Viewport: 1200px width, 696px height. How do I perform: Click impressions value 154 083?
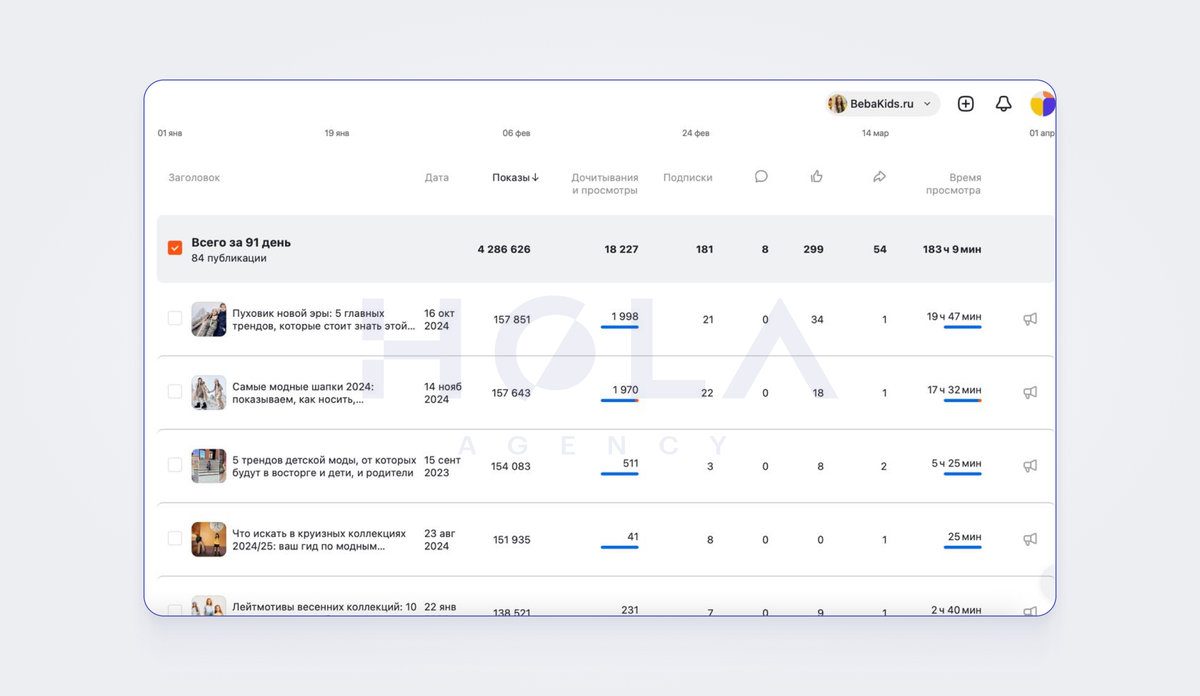[511, 466]
